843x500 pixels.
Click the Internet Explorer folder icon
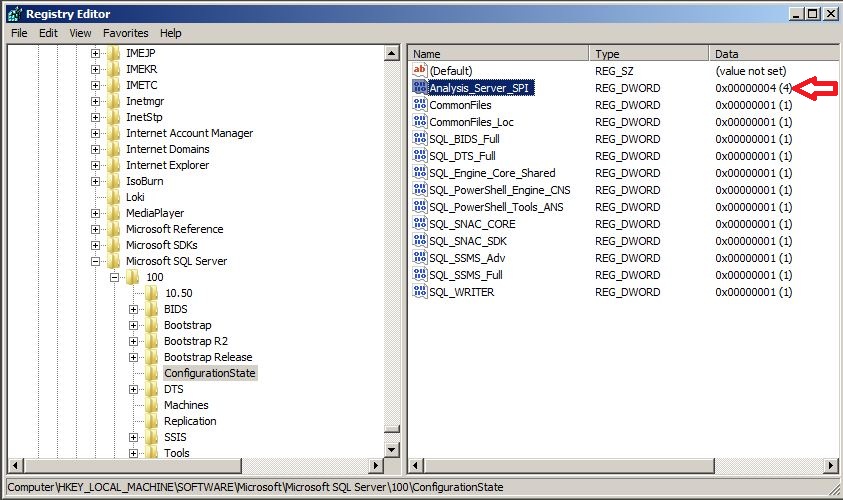pyautogui.click(x=114, y=165)
